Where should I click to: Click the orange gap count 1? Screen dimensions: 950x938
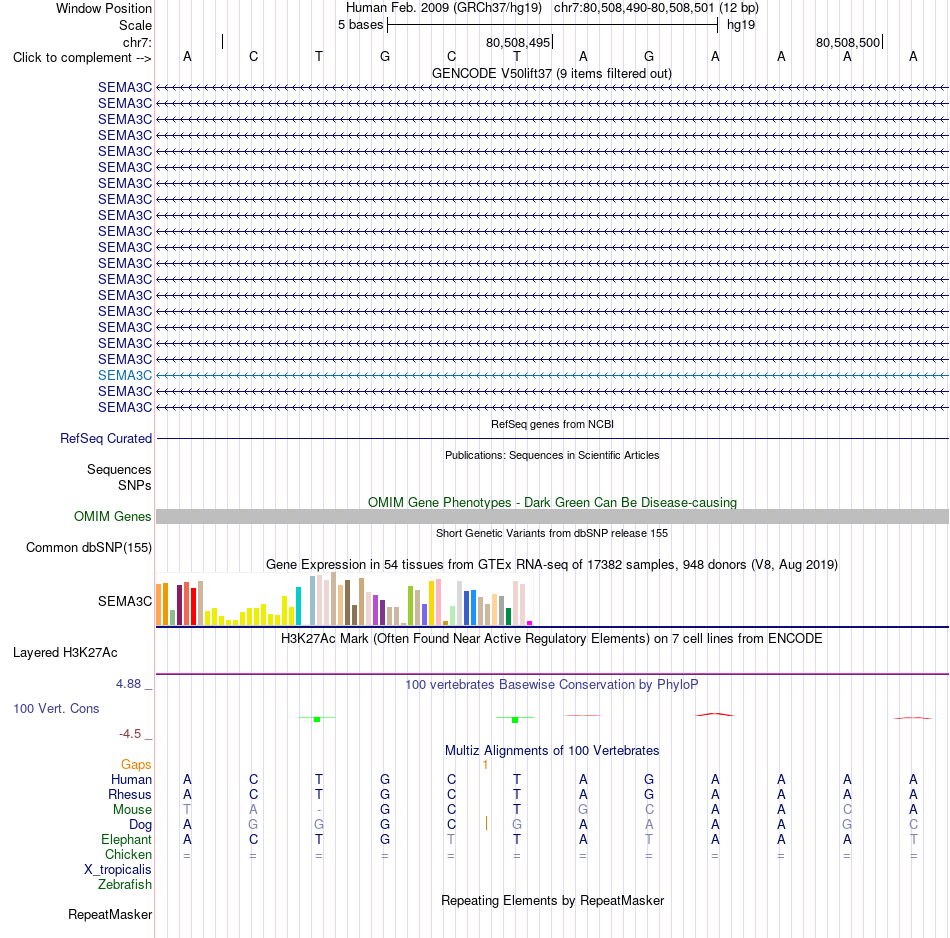(485, 765)
